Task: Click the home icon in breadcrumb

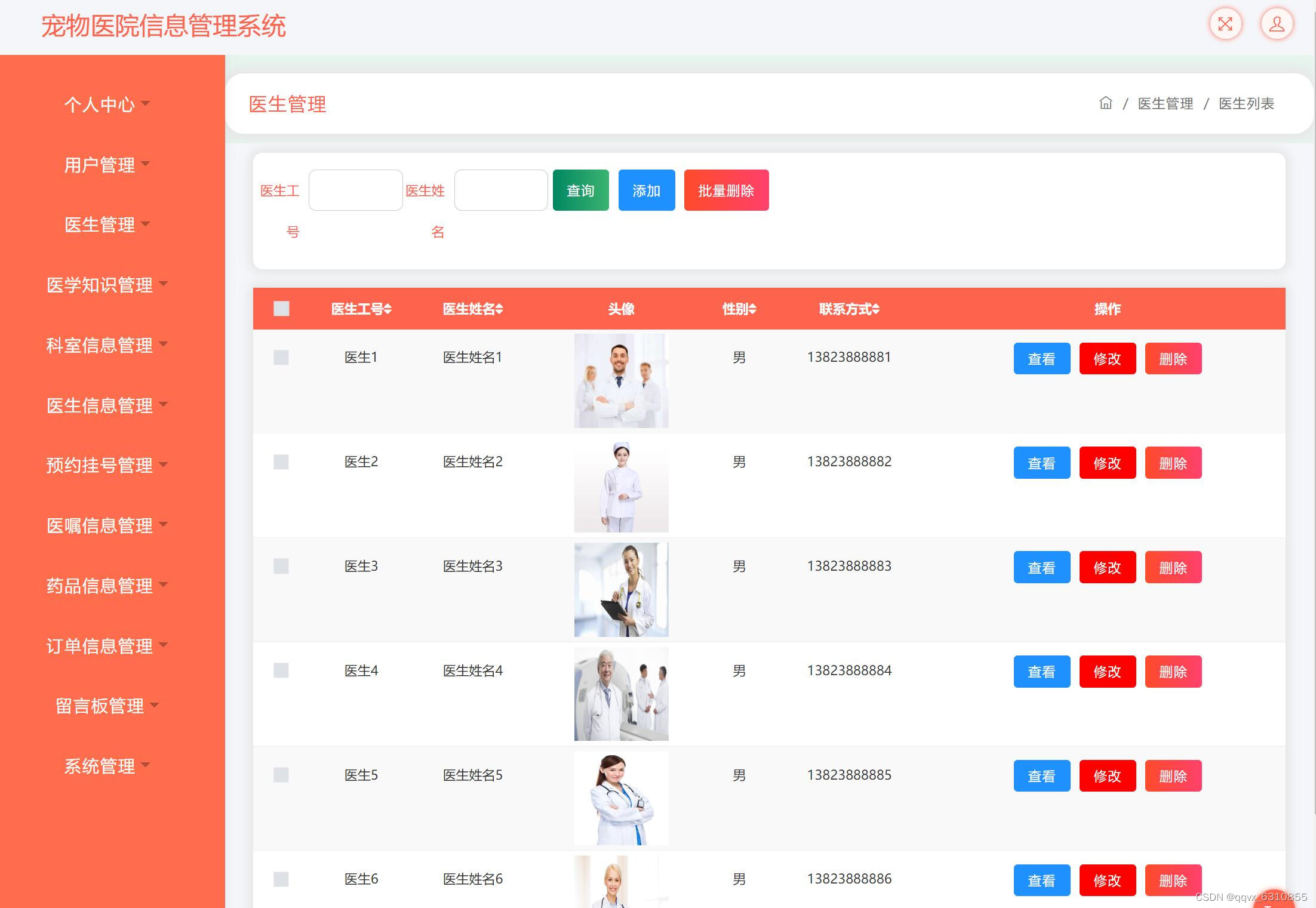Action: coord(1106,103)
